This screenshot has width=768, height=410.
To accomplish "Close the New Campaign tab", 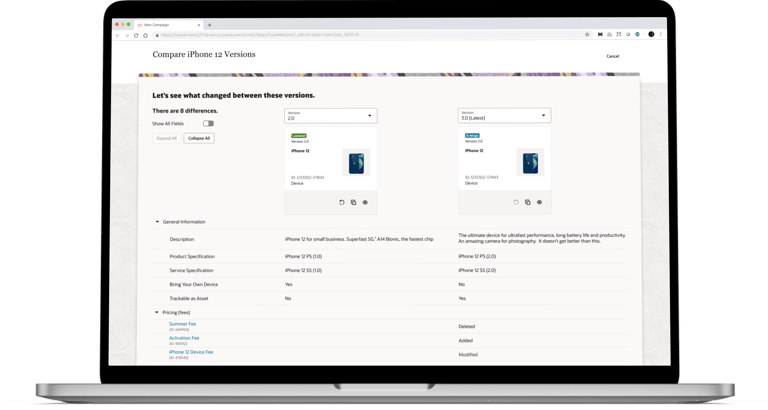I will point(199,25).
